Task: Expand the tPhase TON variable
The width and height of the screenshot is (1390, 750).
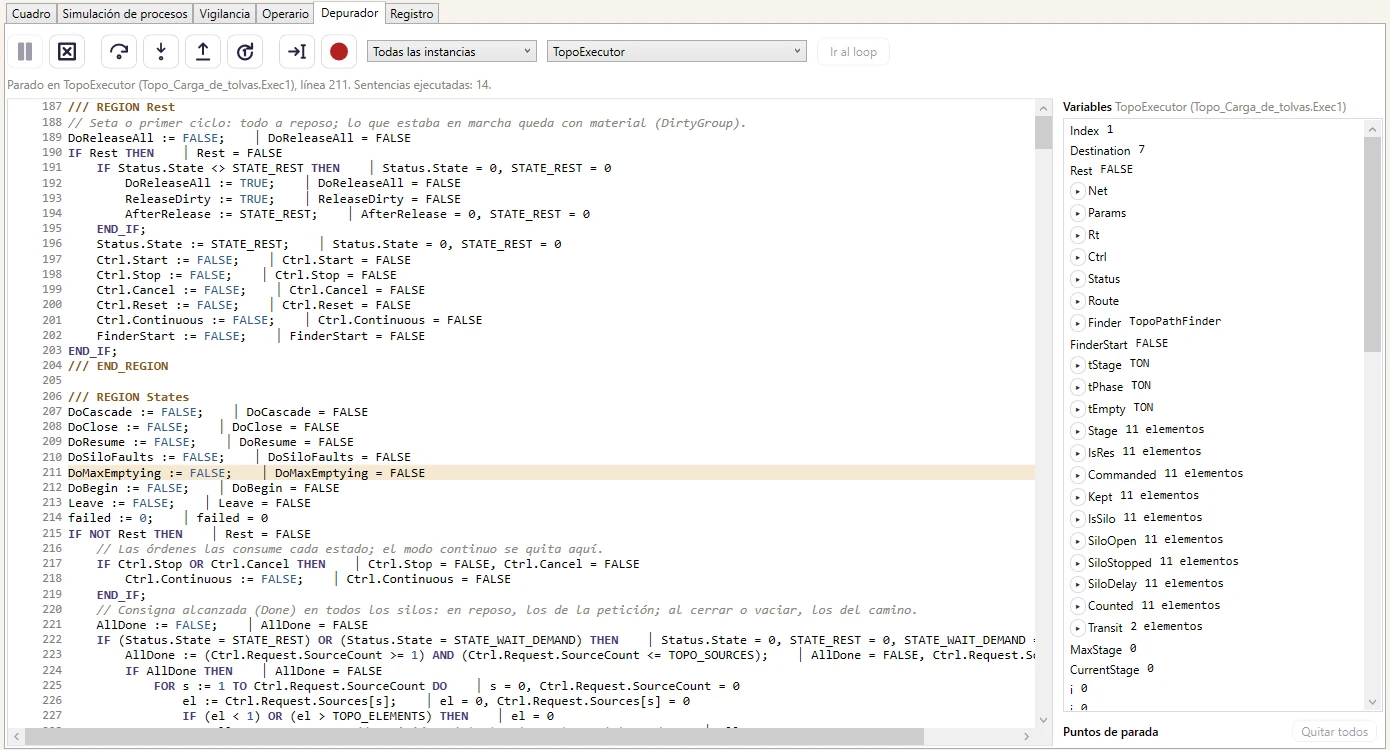Action: tap(1078, 387)
